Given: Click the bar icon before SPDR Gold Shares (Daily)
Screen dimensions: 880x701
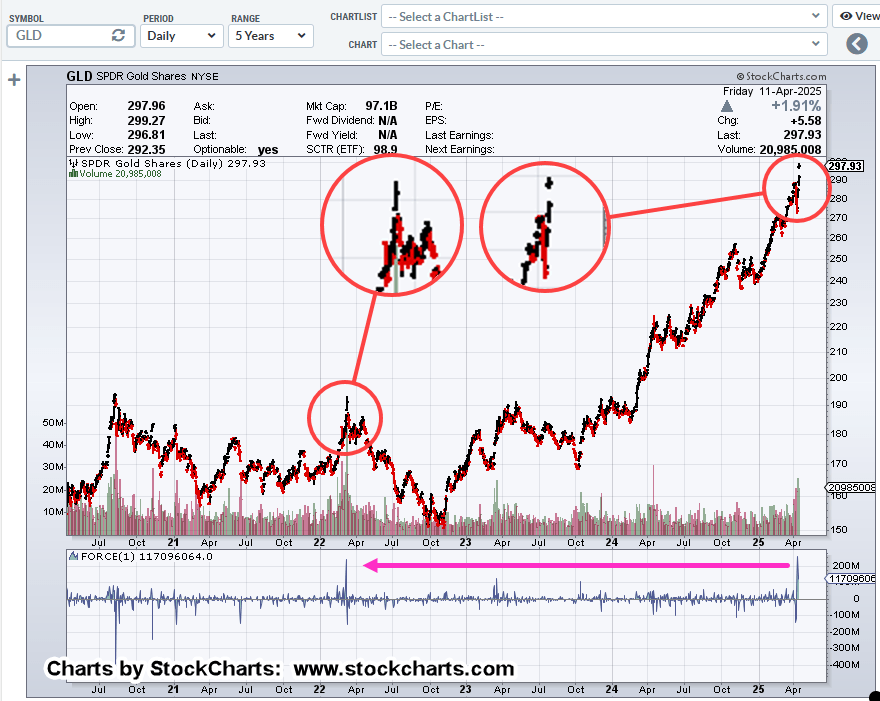Looking at the screenshot, I should 71,163.
